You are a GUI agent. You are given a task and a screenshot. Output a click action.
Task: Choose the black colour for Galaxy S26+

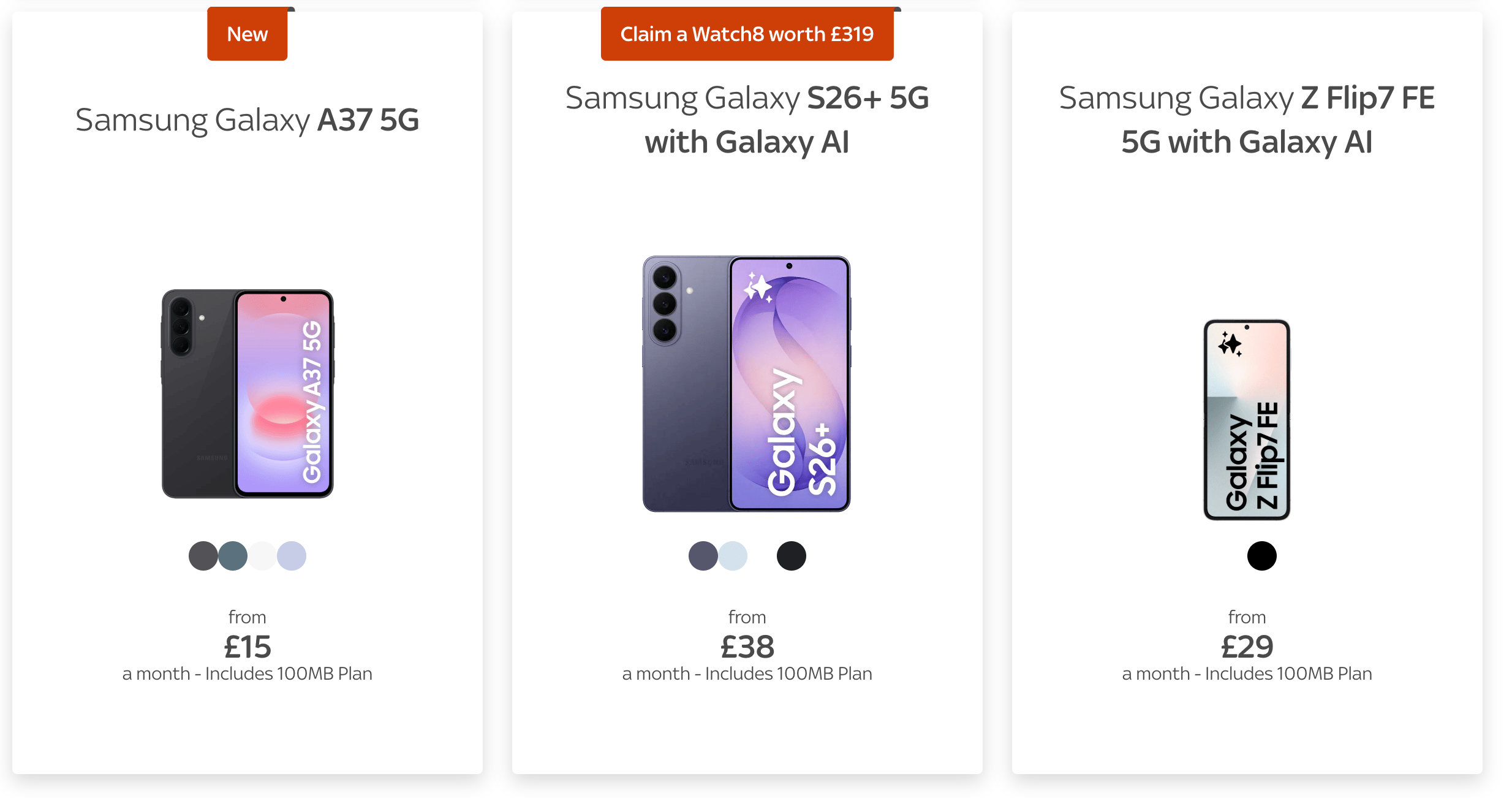point(791,556)
